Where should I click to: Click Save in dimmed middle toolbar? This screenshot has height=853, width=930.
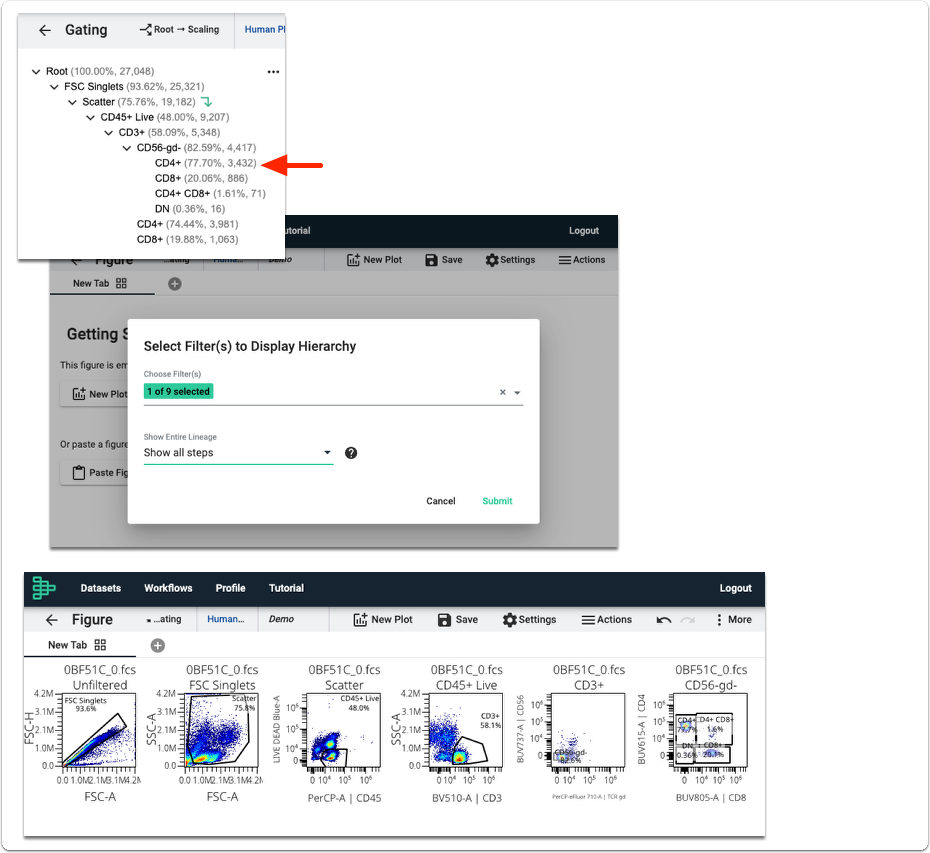444,260
